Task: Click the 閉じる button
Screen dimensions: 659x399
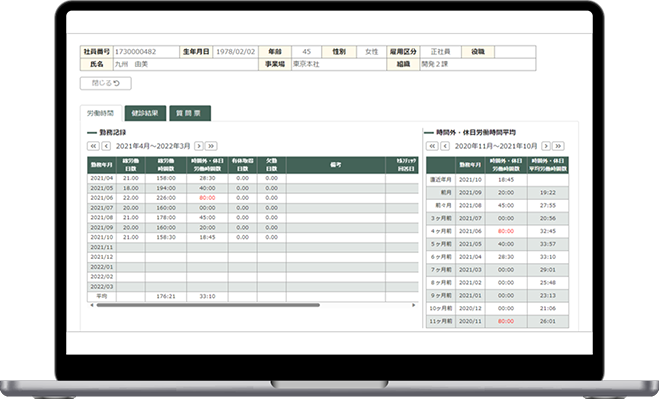Action: click(x=105, y=83)
